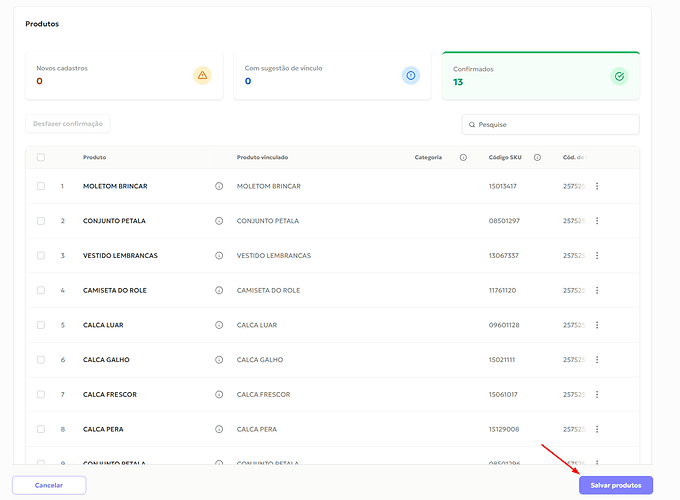
Task: Click info icon on Com sugestão de vínculo card
Action: point(410,75)
